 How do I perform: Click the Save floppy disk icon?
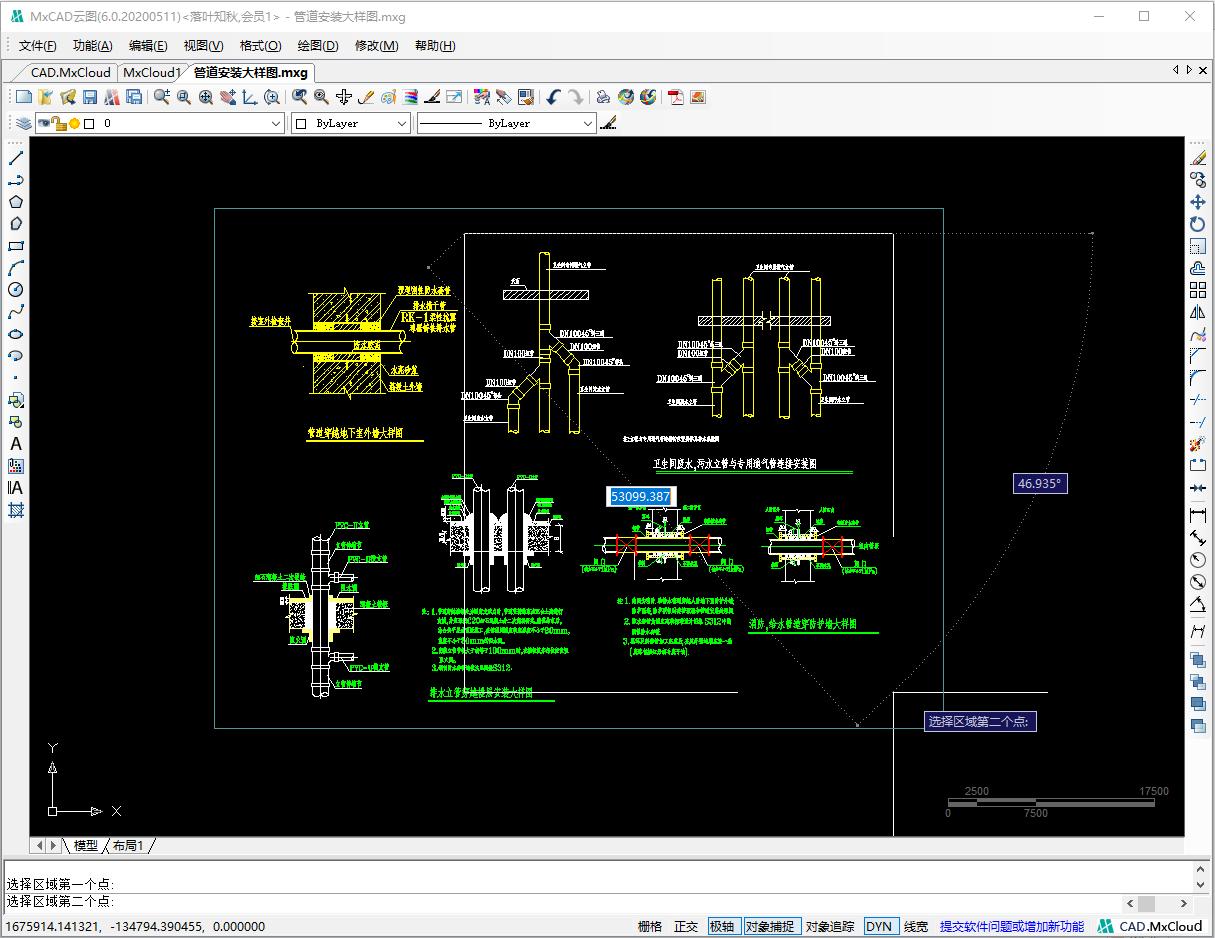(90, 97)
